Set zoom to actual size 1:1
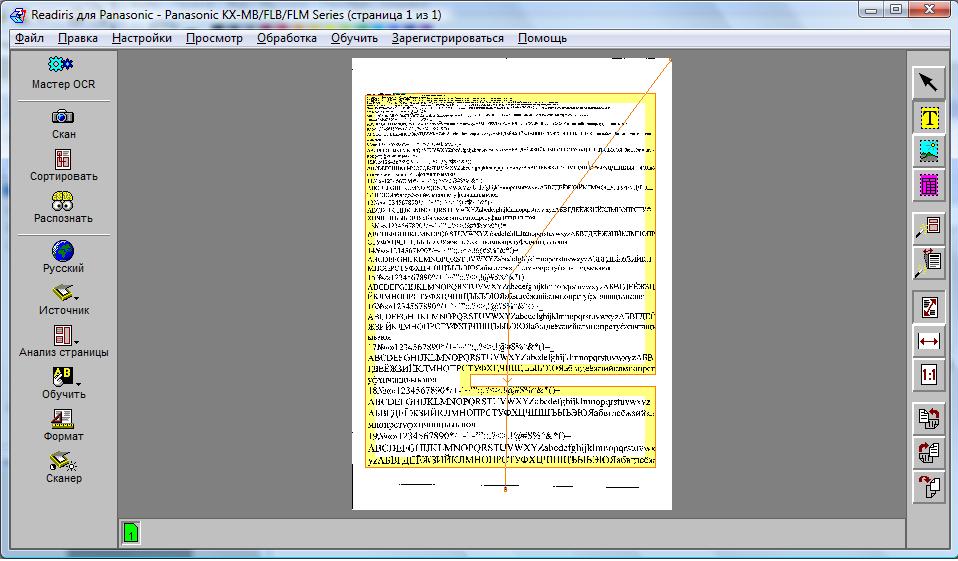 coord(930,375)
